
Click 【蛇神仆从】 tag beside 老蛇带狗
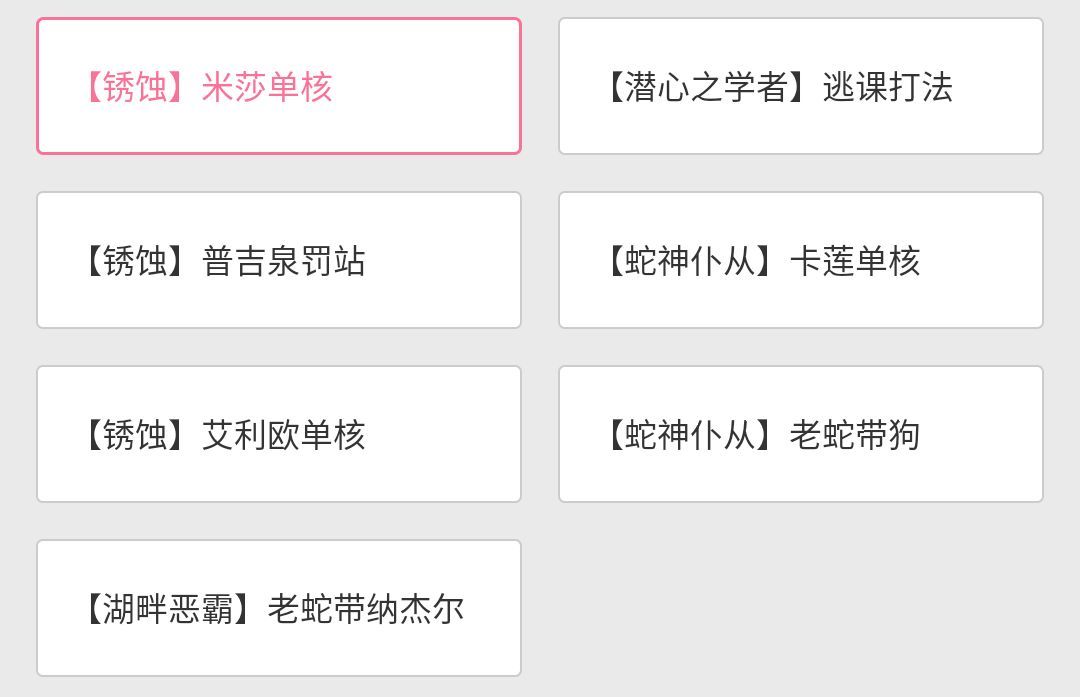[690, 435]
